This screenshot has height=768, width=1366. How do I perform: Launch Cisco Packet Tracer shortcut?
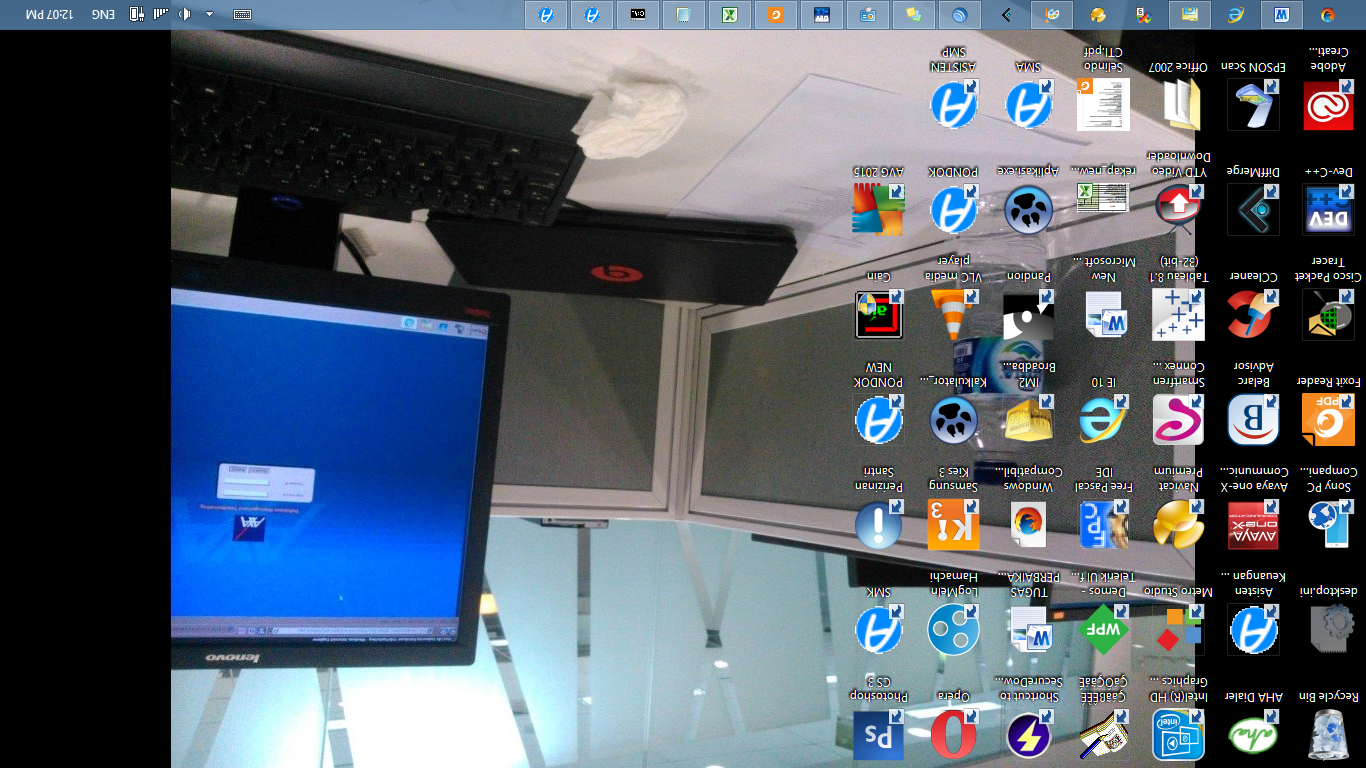coord(1328,314)
